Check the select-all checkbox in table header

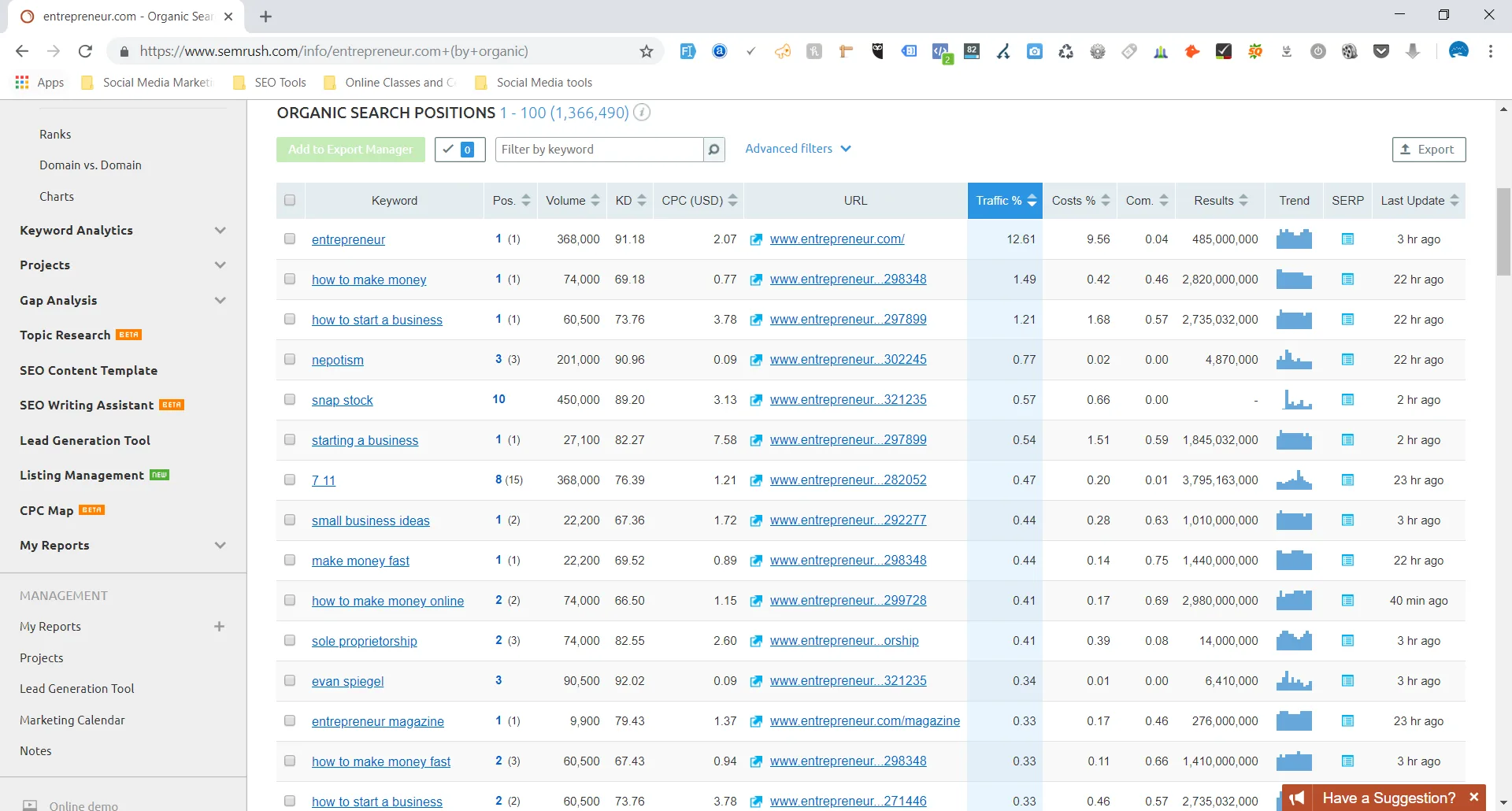290,200
